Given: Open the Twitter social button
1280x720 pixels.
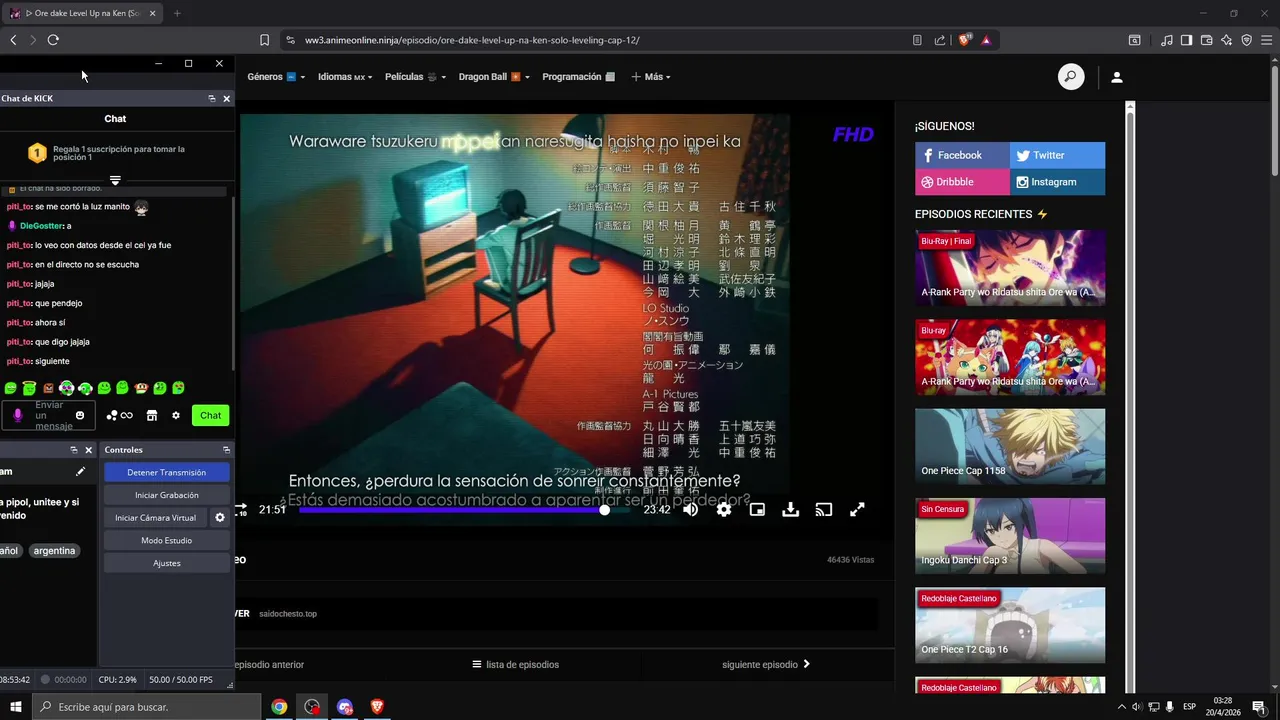Looking at the screenshot, I should point(1057,155).
